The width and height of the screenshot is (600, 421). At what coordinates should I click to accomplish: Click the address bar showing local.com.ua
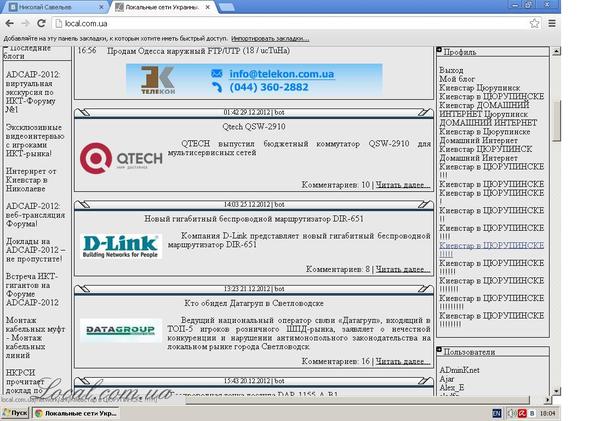tap(300, 21)
